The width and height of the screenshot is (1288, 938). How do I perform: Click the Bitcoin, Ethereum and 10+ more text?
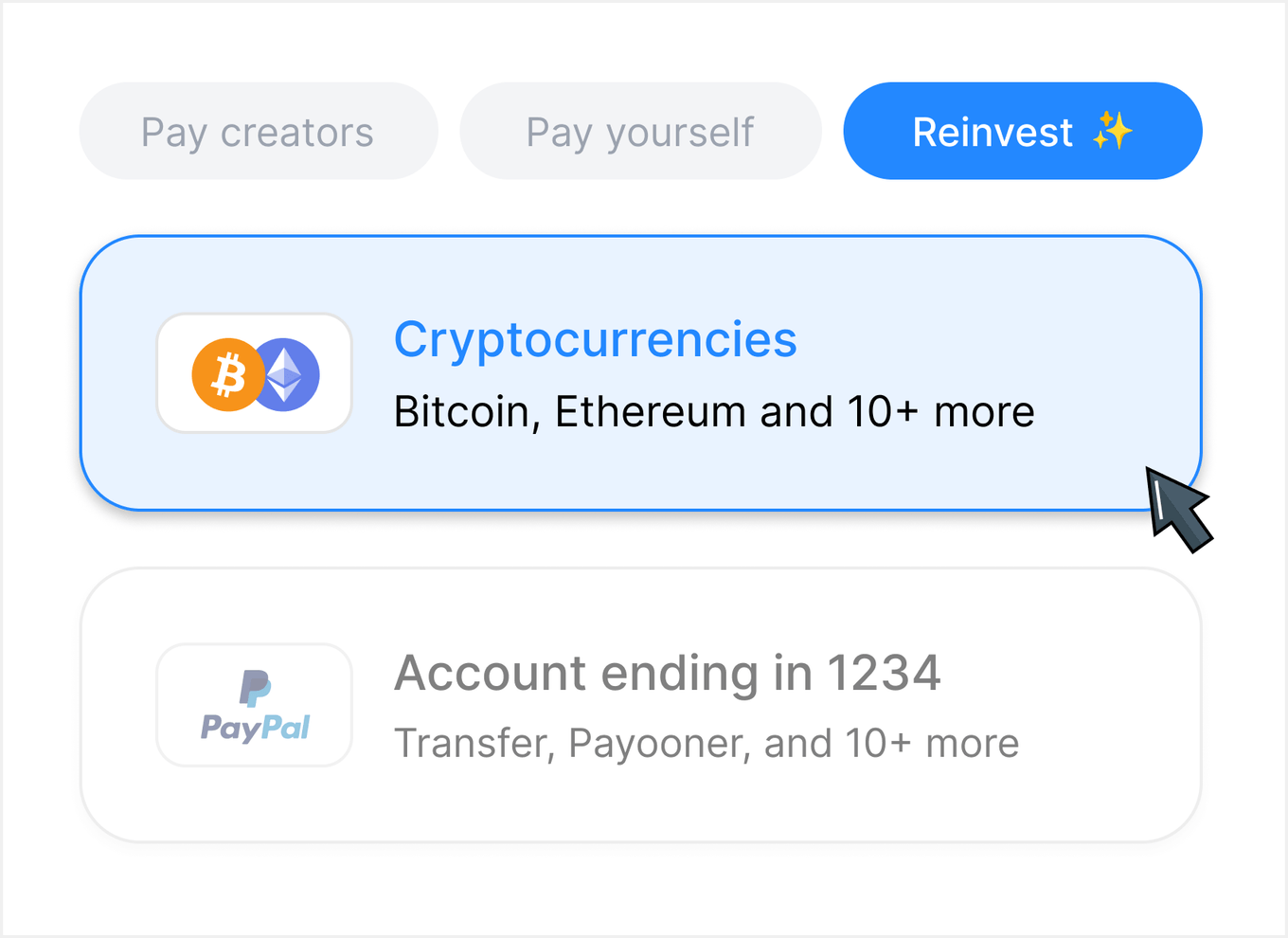(714, 410)
